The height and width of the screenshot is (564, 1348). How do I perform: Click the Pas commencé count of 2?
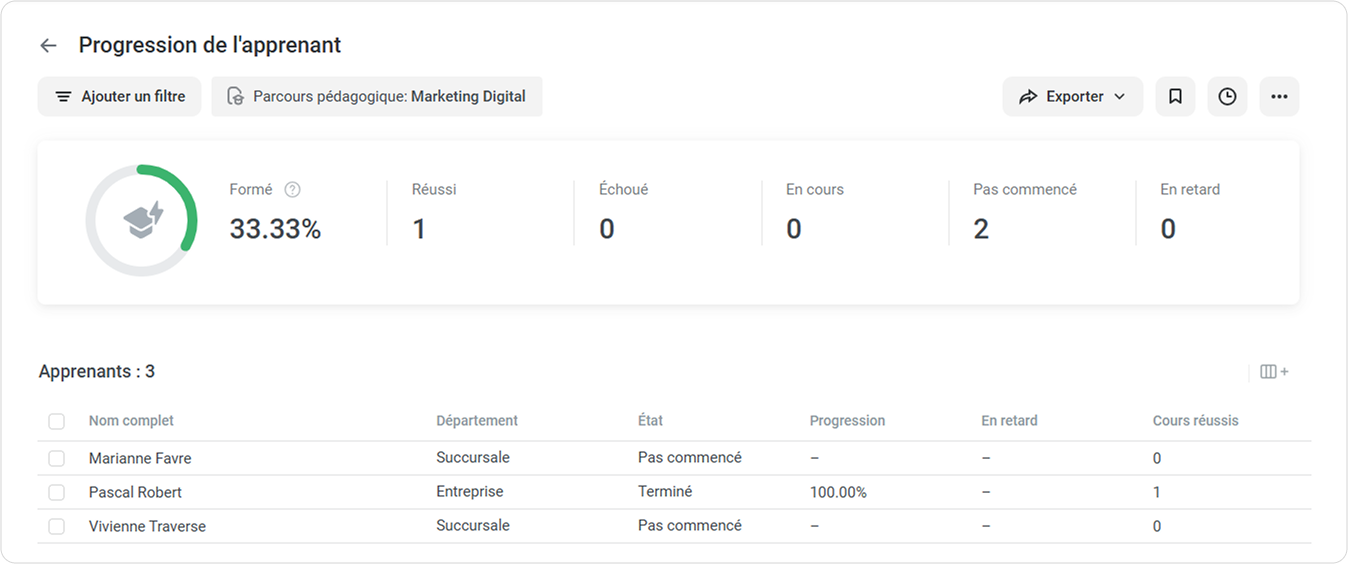point(981,230)
